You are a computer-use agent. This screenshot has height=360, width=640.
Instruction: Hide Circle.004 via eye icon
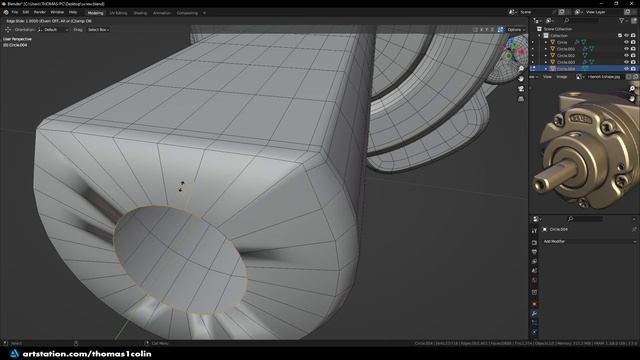pos(627,69)
